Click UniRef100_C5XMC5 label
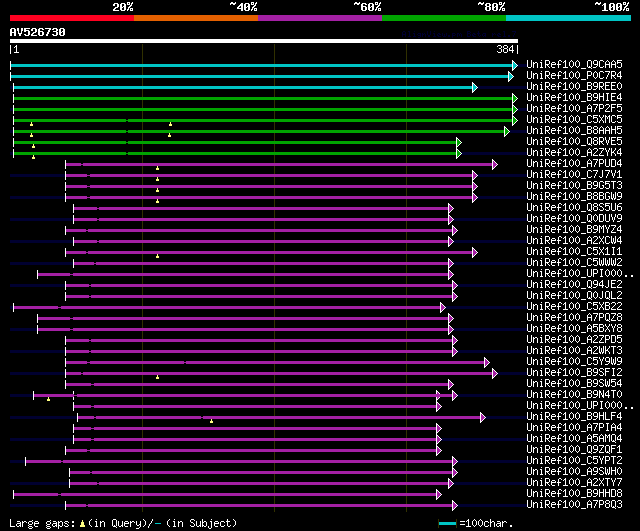 coord(574,120)
